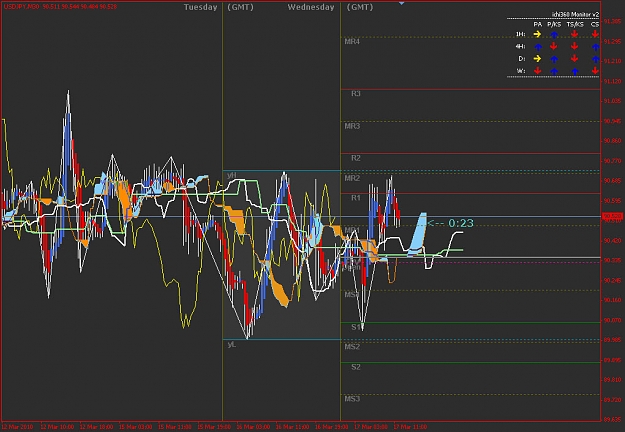Click the '15 Mar 03:00' time axis label
625x432 pixels.
coord(136,427)
